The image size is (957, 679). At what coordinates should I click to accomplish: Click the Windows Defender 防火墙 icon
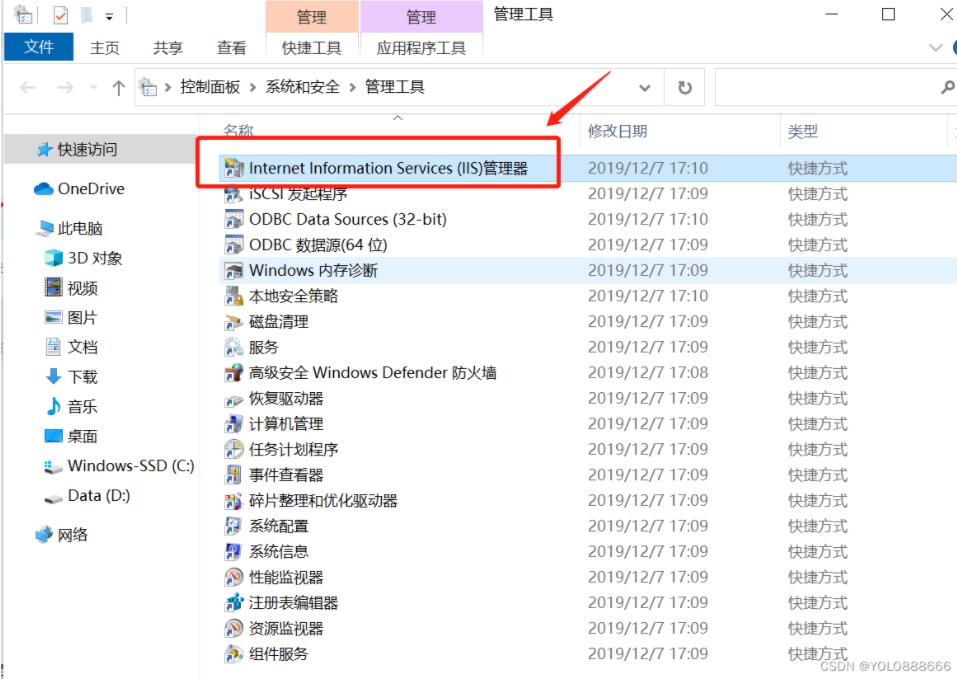(x=233, y=373)
